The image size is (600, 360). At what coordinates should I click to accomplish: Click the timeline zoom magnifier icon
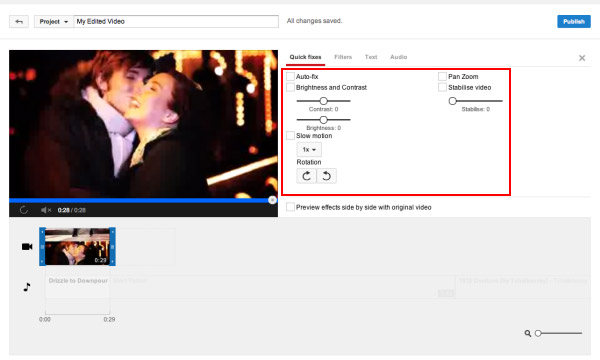point(528,333)
